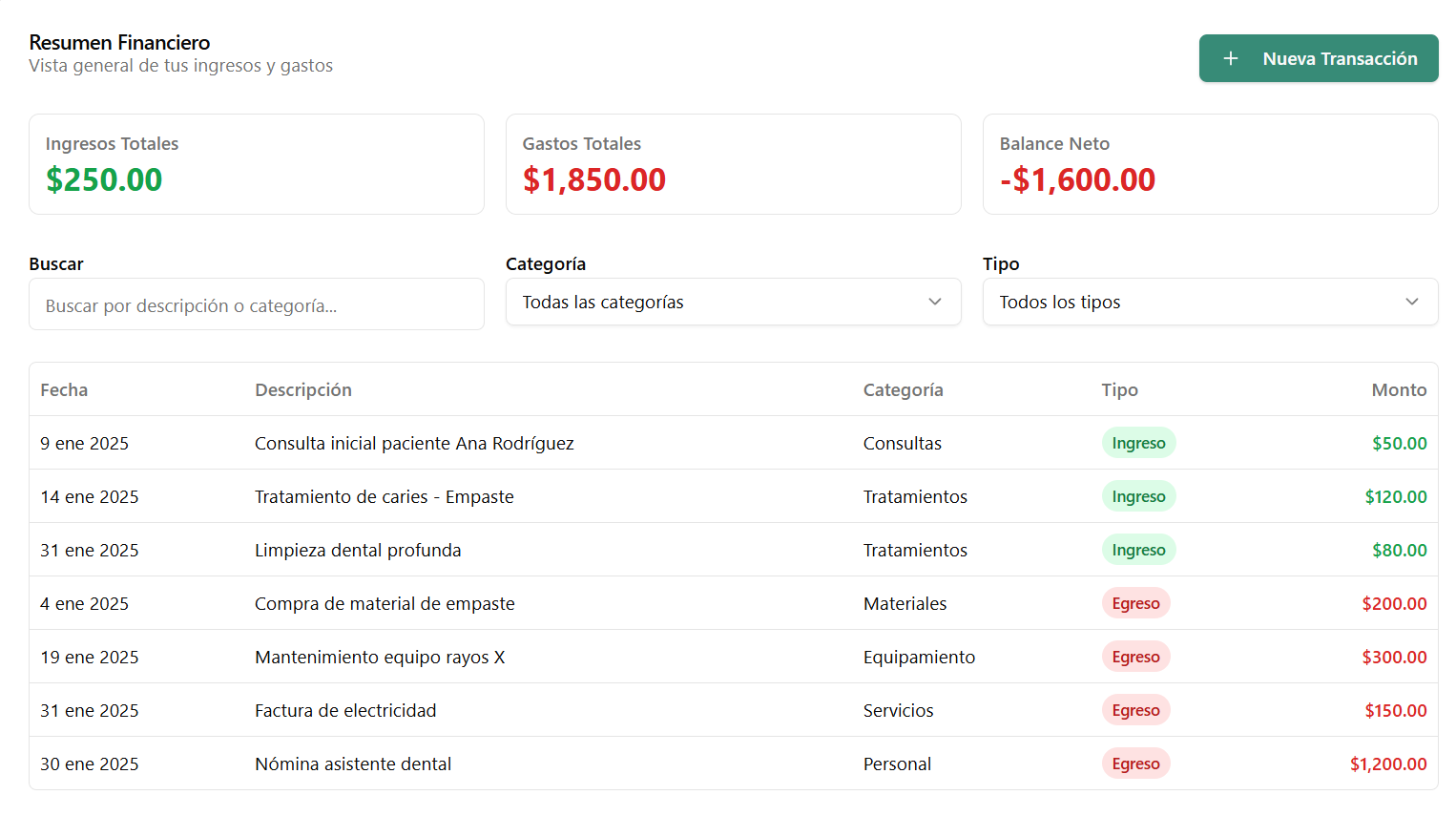1456x816 pixels.
Task: Click Tratamientos cell in the Limpieza row
Action: coord(915,550)
